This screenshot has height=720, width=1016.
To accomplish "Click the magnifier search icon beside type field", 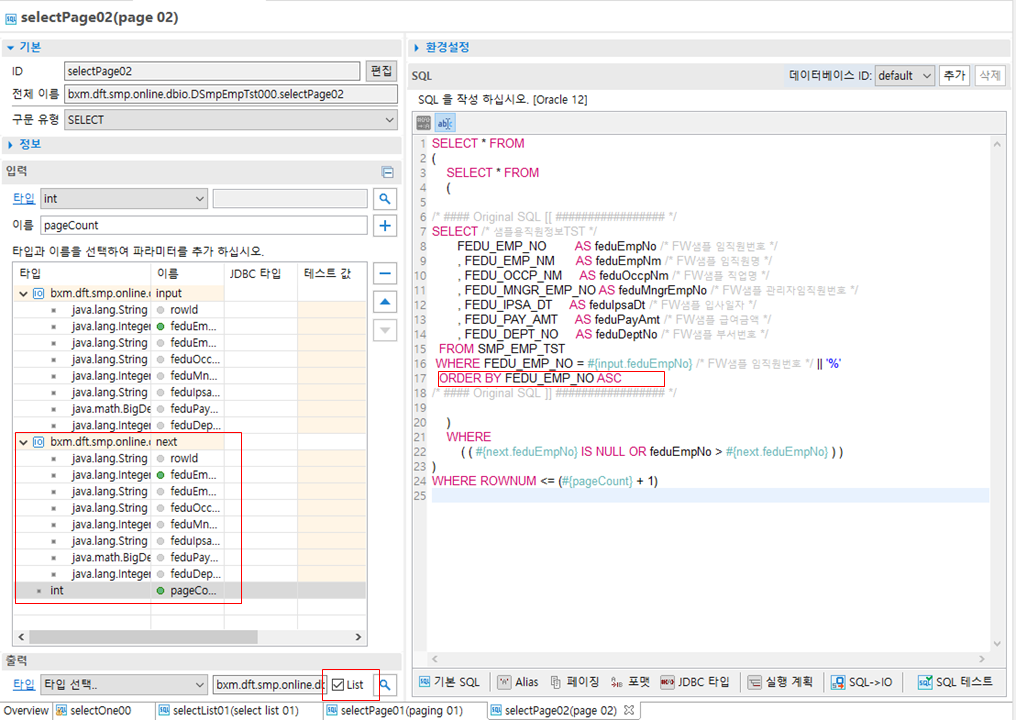I will pos(385,199).
